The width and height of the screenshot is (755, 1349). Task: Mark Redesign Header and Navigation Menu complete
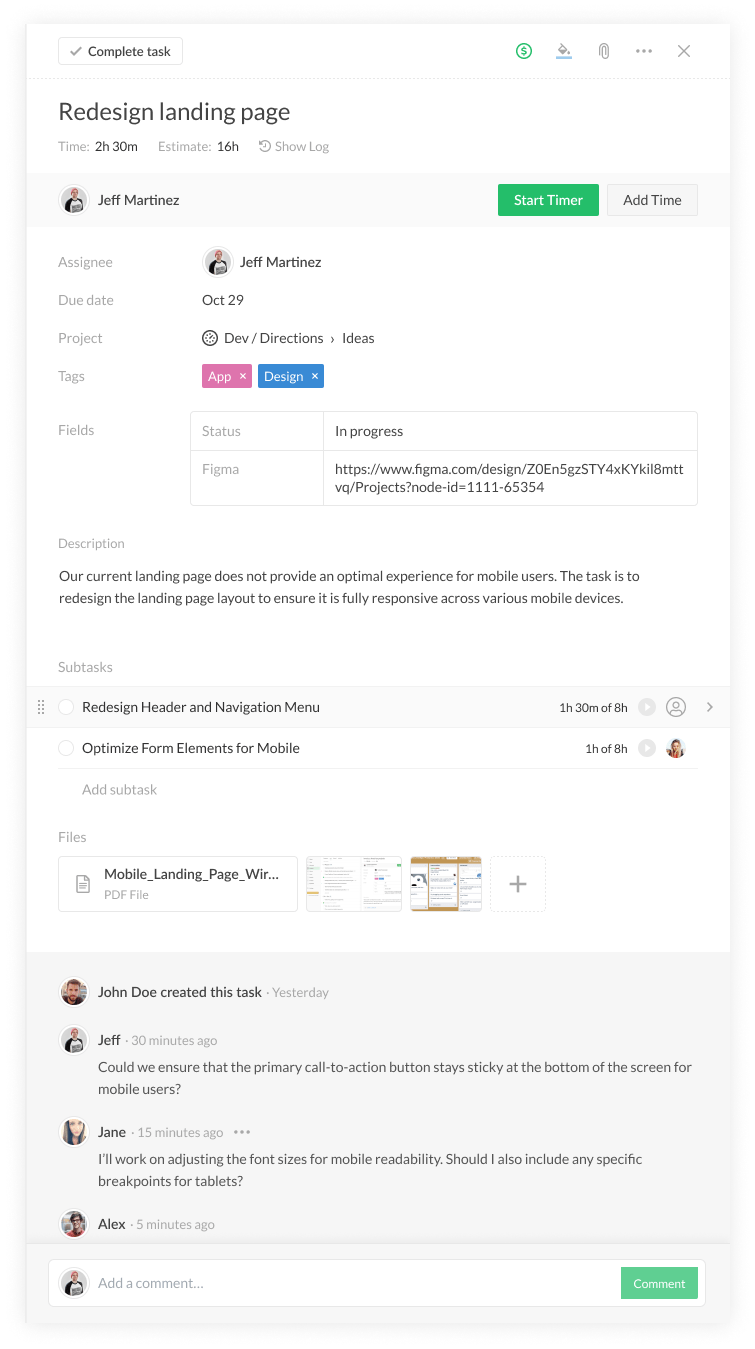(x=66, y=707)
